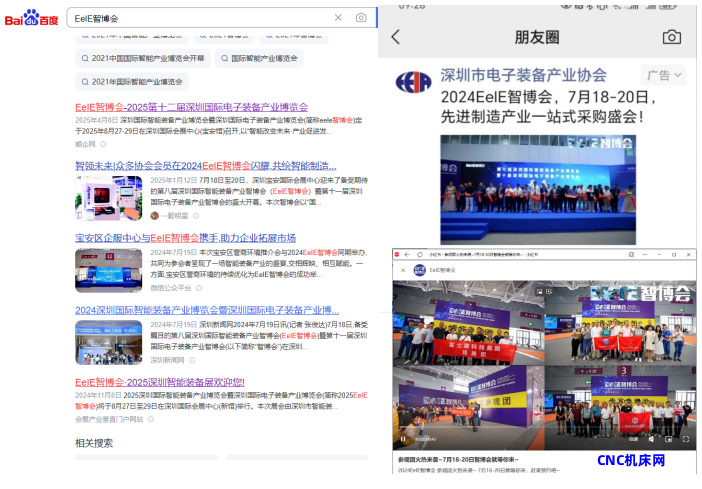Open result EeIE智博会·2025深圳智能装备展欢迎您!
The width and height of the screenshot is (702, 489).
click(160, 382)
